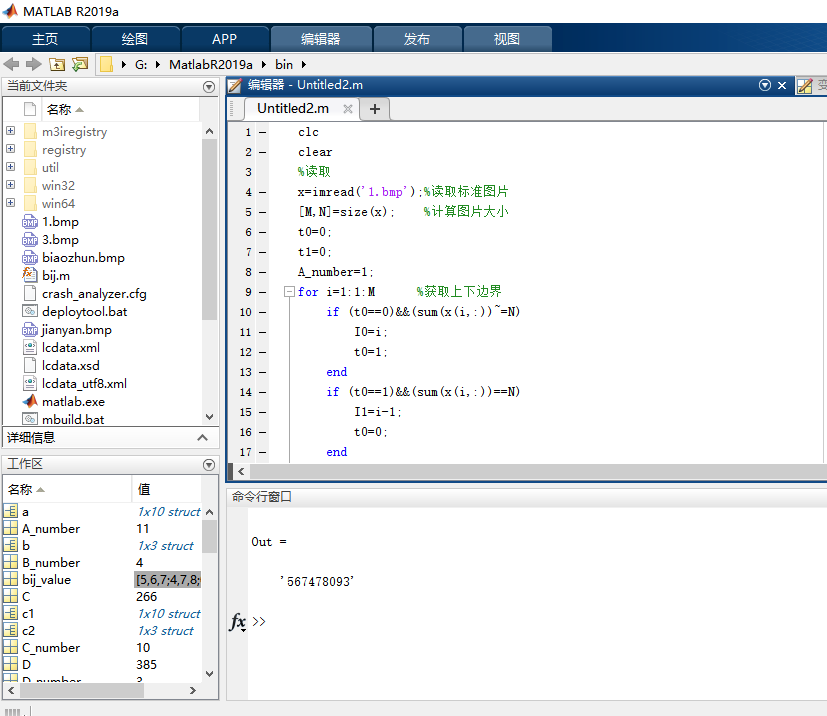Select the 3.bmp file icon
Screen dimensions: 827x716
pos(30,240)
